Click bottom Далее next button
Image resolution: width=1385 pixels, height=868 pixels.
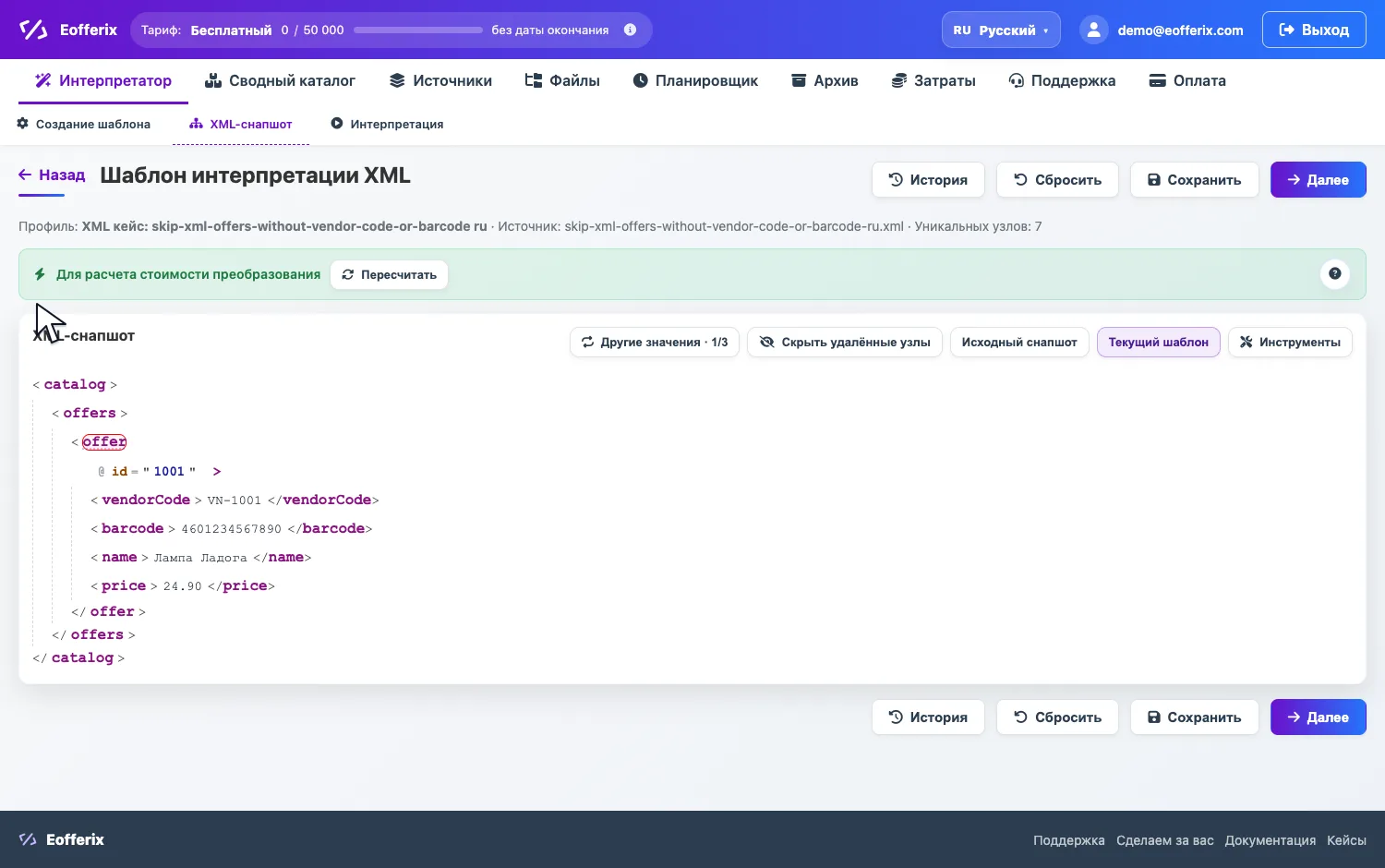[x=1319, y=717]
